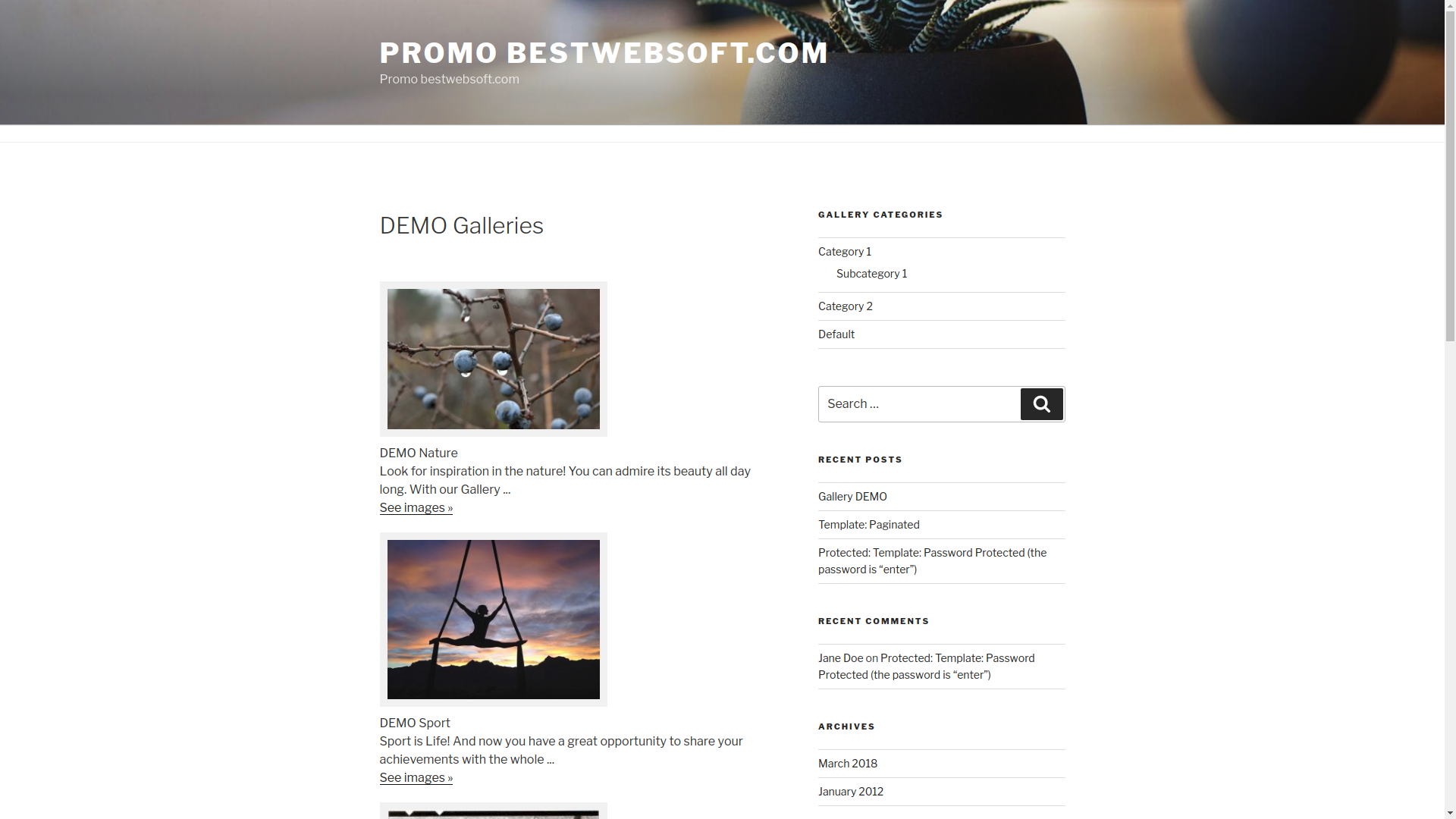
Task: Open the Gallery DEMO recent post
Action: click(852, 496)
